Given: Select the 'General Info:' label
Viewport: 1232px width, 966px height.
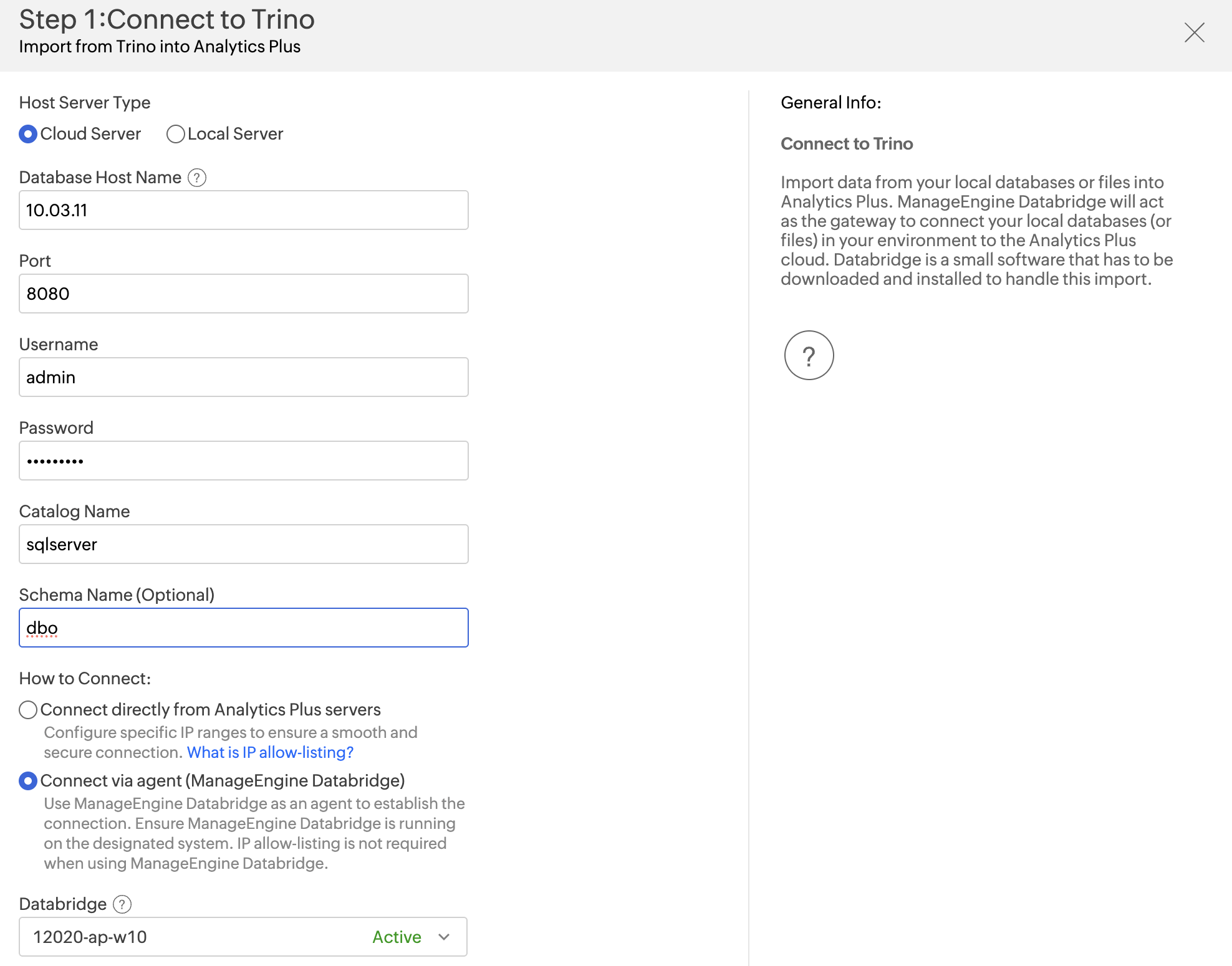Looking at the screenshot, I should pos(830,103).
